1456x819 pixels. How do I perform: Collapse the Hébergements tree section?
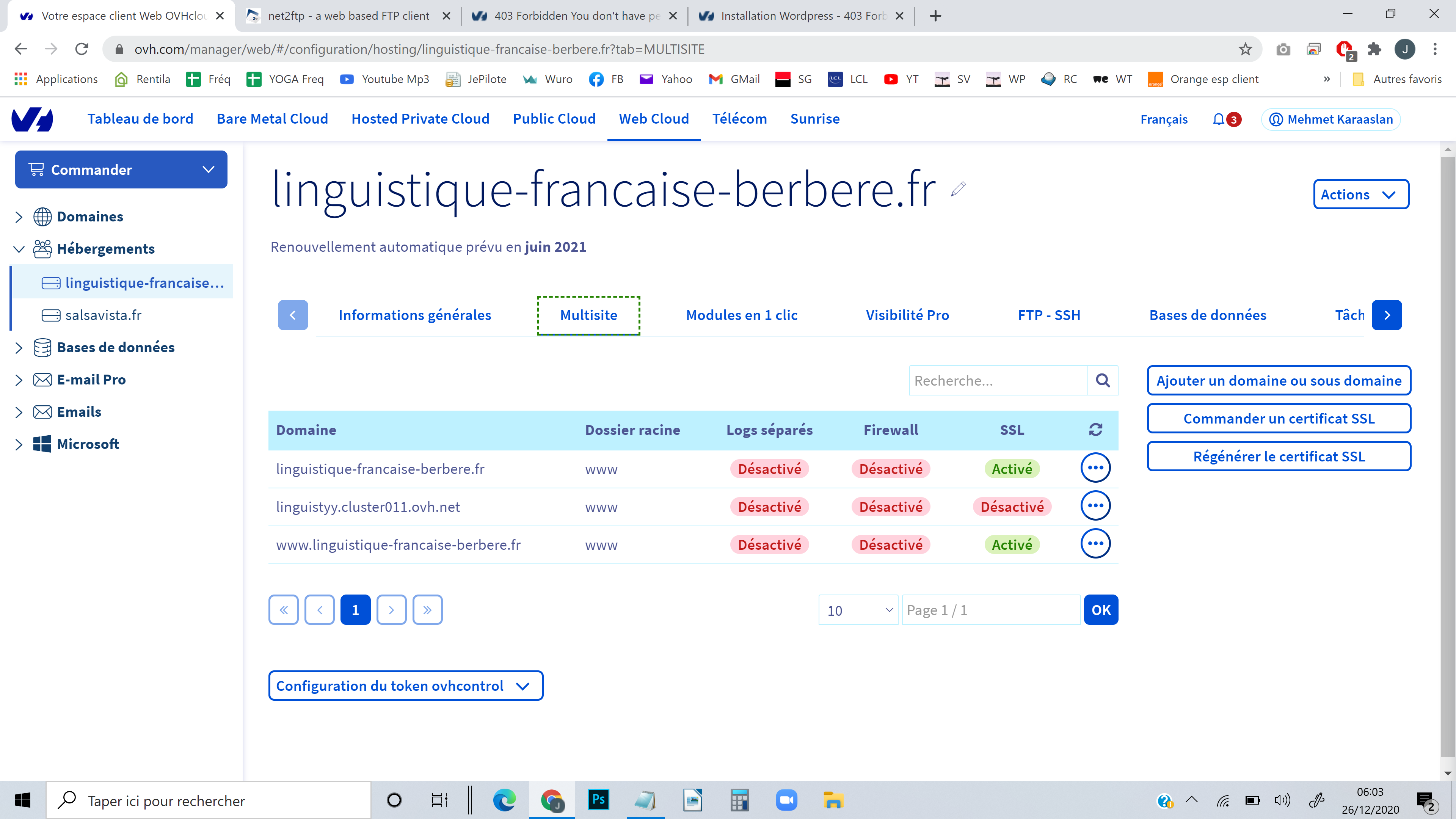coord(19,249)
